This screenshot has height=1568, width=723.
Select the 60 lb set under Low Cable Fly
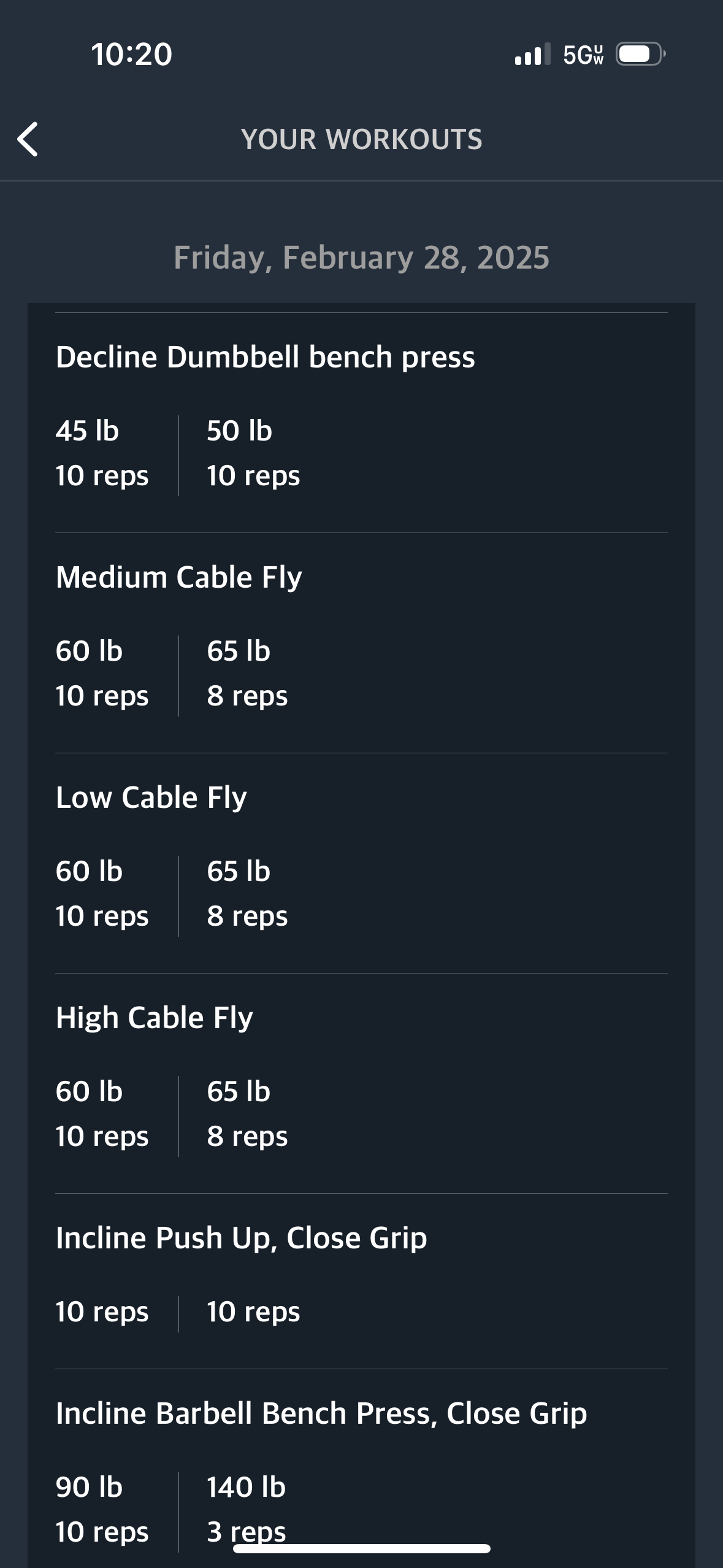tap(102, 893)
